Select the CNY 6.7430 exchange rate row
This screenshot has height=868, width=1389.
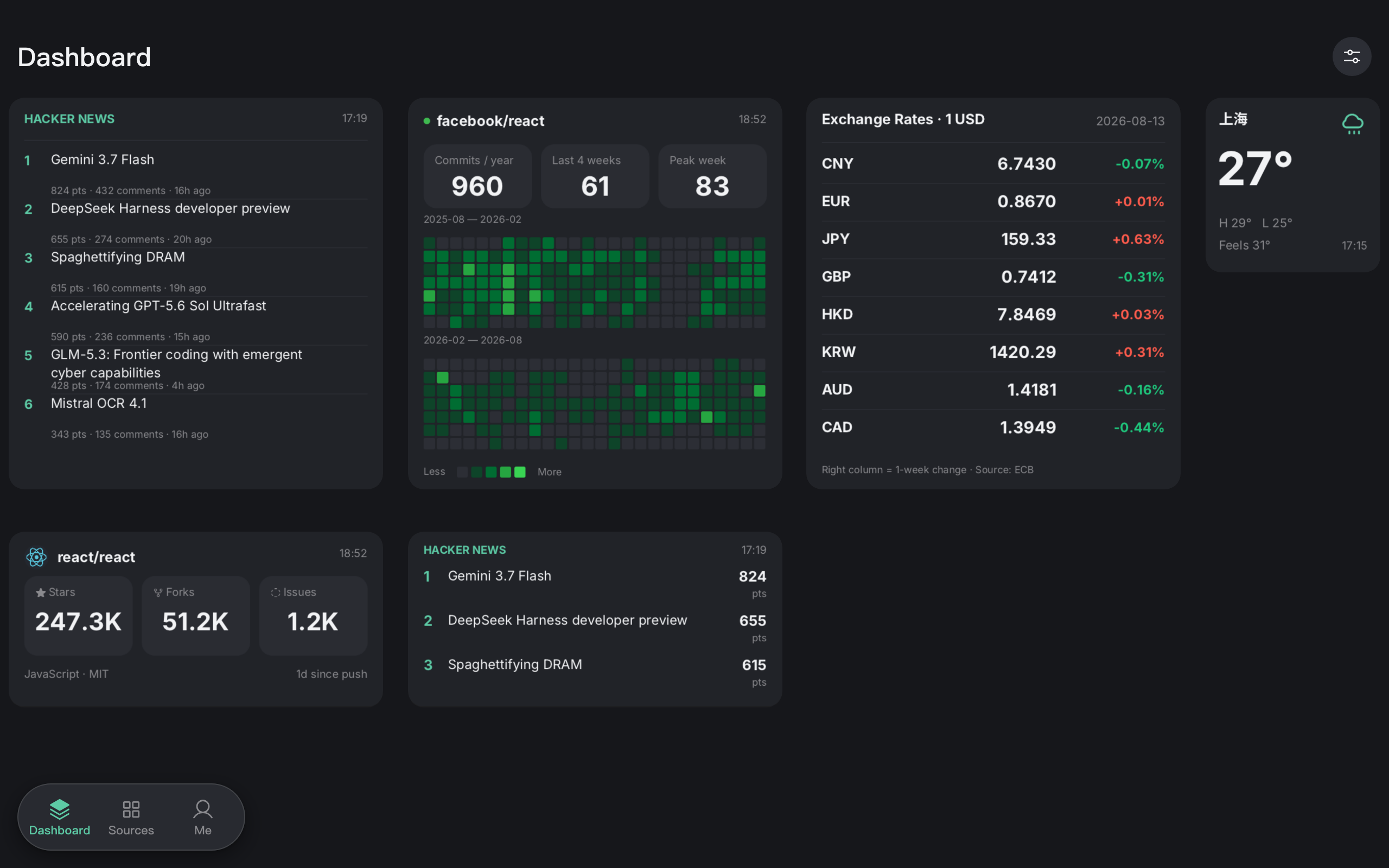993,164
